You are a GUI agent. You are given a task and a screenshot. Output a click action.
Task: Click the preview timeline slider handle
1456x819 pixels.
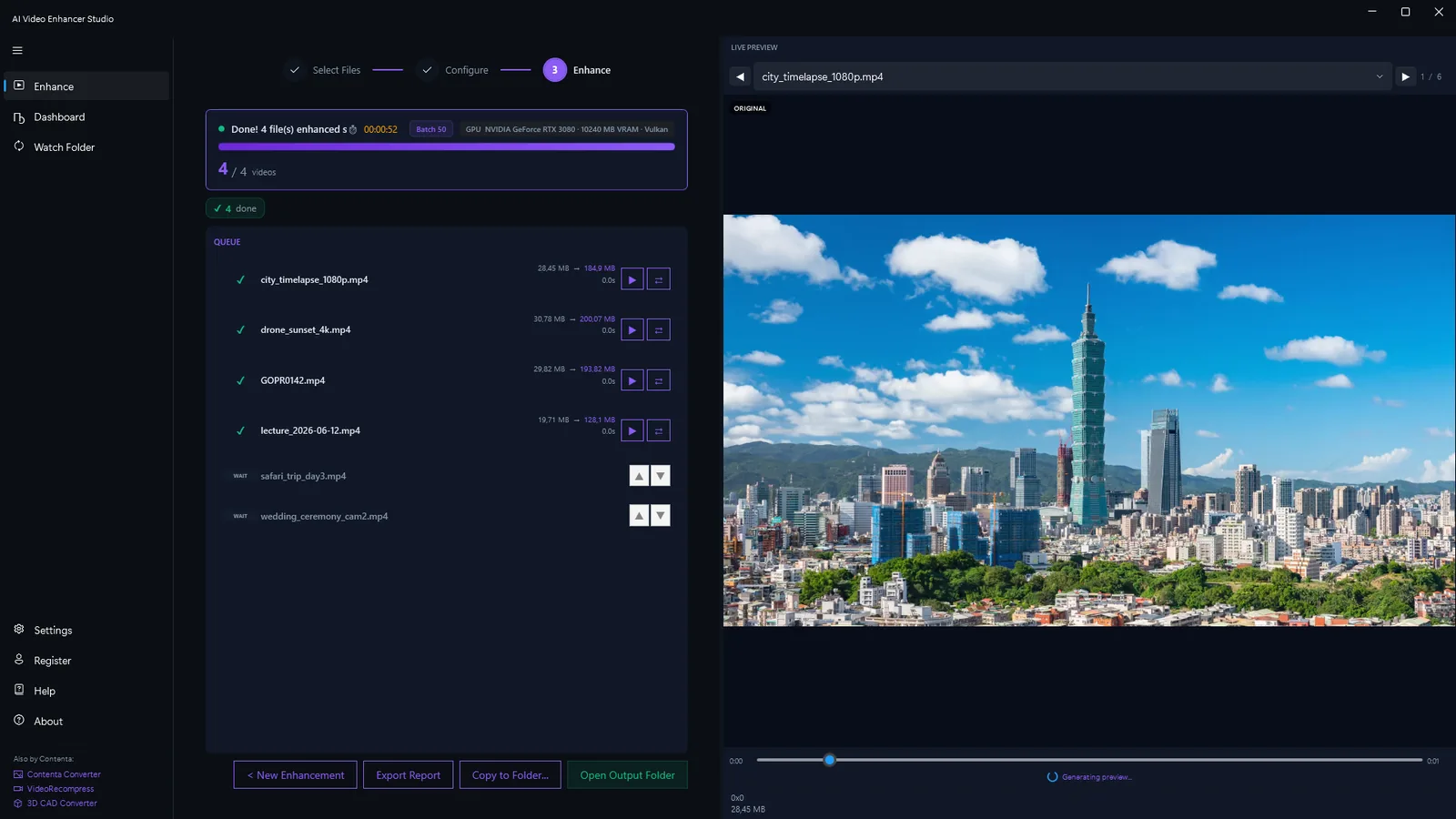[829, 760]
